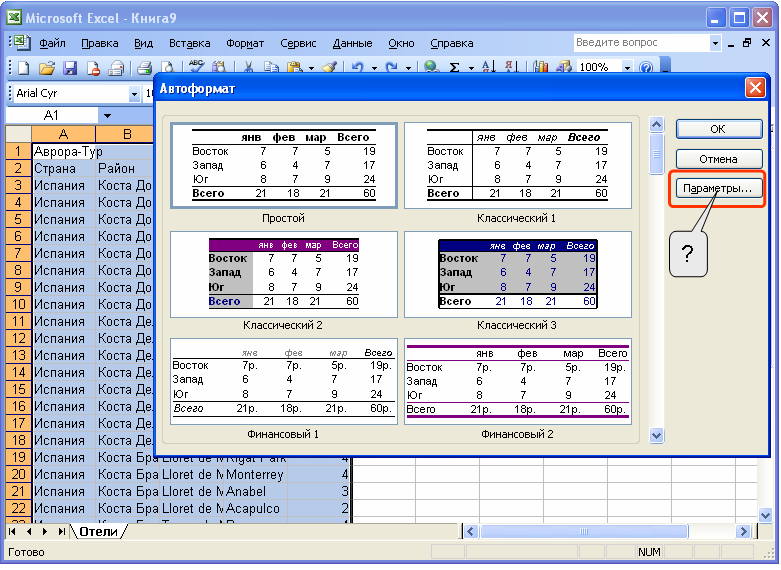Click the 'Введите вопрос' question input field
The width and height of the screenshot is (781, 570).
coord(642,43)
